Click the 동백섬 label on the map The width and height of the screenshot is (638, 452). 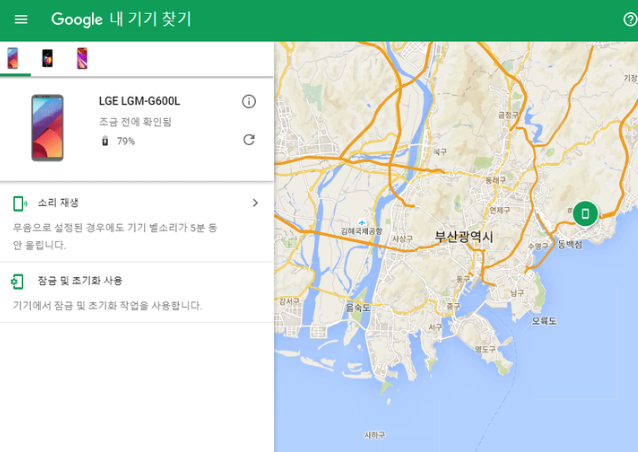(x=570, y=244)
